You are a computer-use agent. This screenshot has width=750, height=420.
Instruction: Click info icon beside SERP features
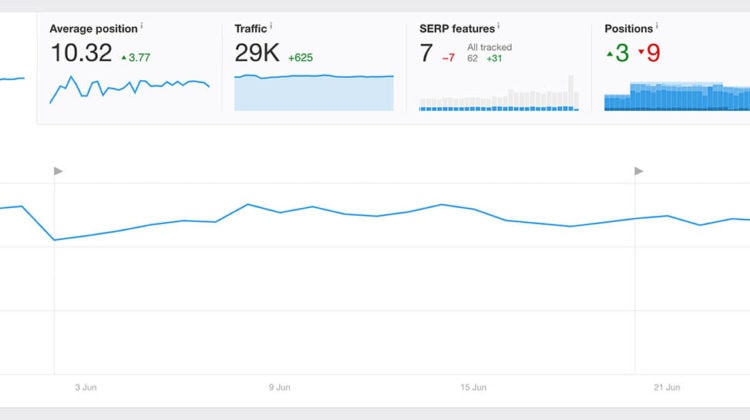coord(498,25)
